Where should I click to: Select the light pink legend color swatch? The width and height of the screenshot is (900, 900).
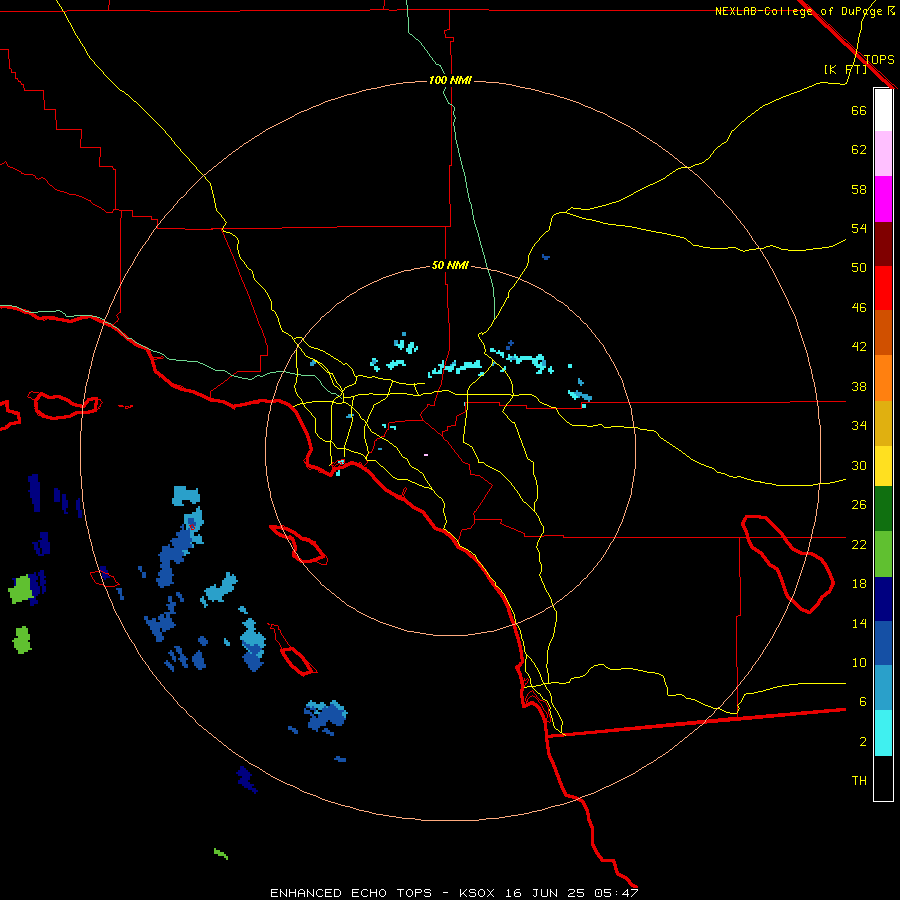(883, 153)
